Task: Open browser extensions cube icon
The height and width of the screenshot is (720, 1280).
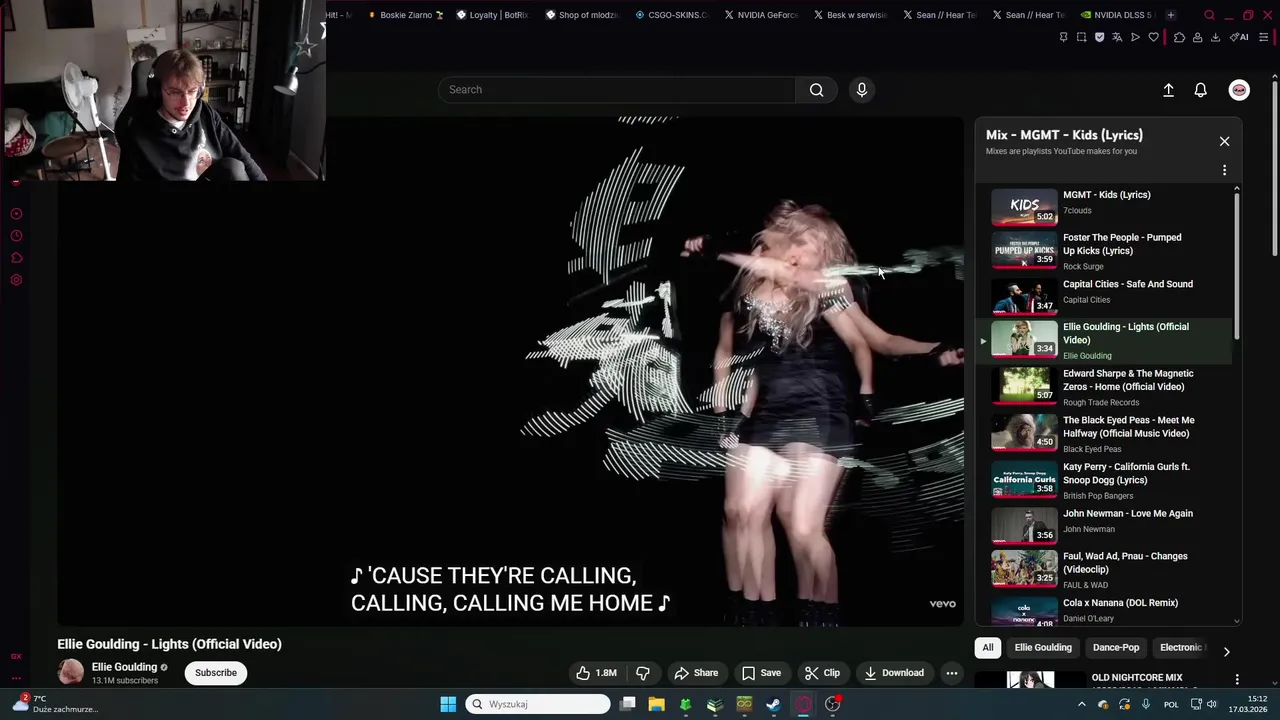Action: click(x=1179, y=38)
